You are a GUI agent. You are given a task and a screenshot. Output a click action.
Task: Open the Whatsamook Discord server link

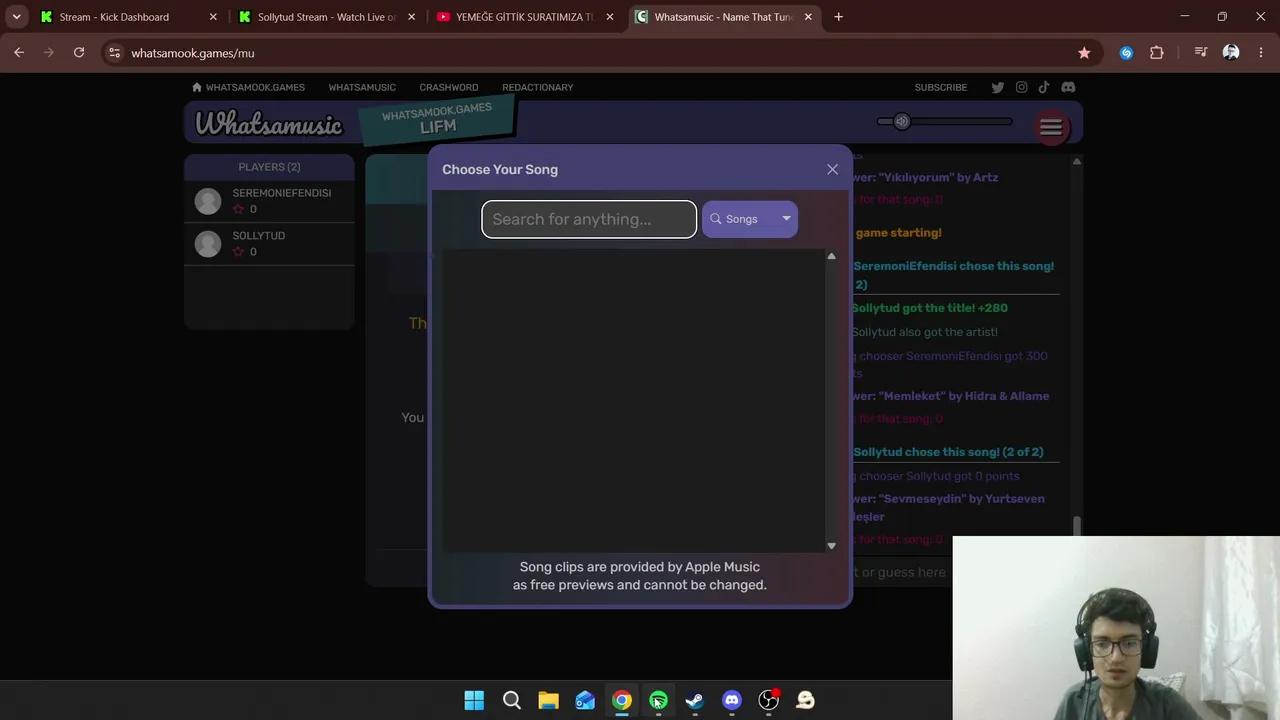[x=1068, y=87]
